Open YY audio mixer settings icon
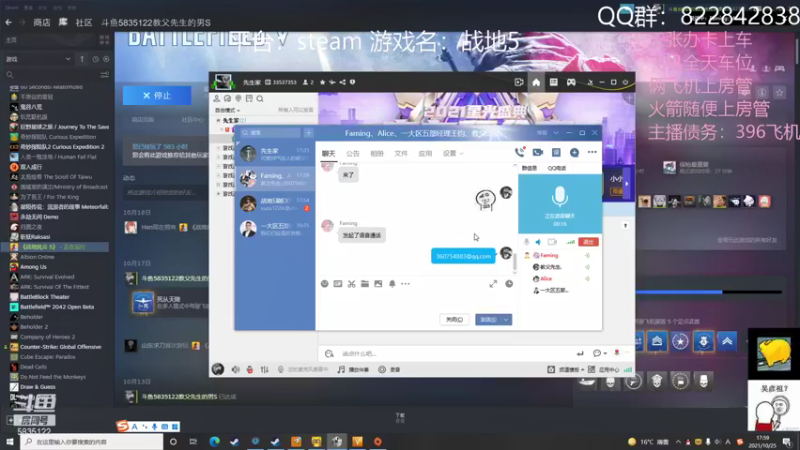Image resolution: width=800 pixels, height=450 pixels. point(264,369)
